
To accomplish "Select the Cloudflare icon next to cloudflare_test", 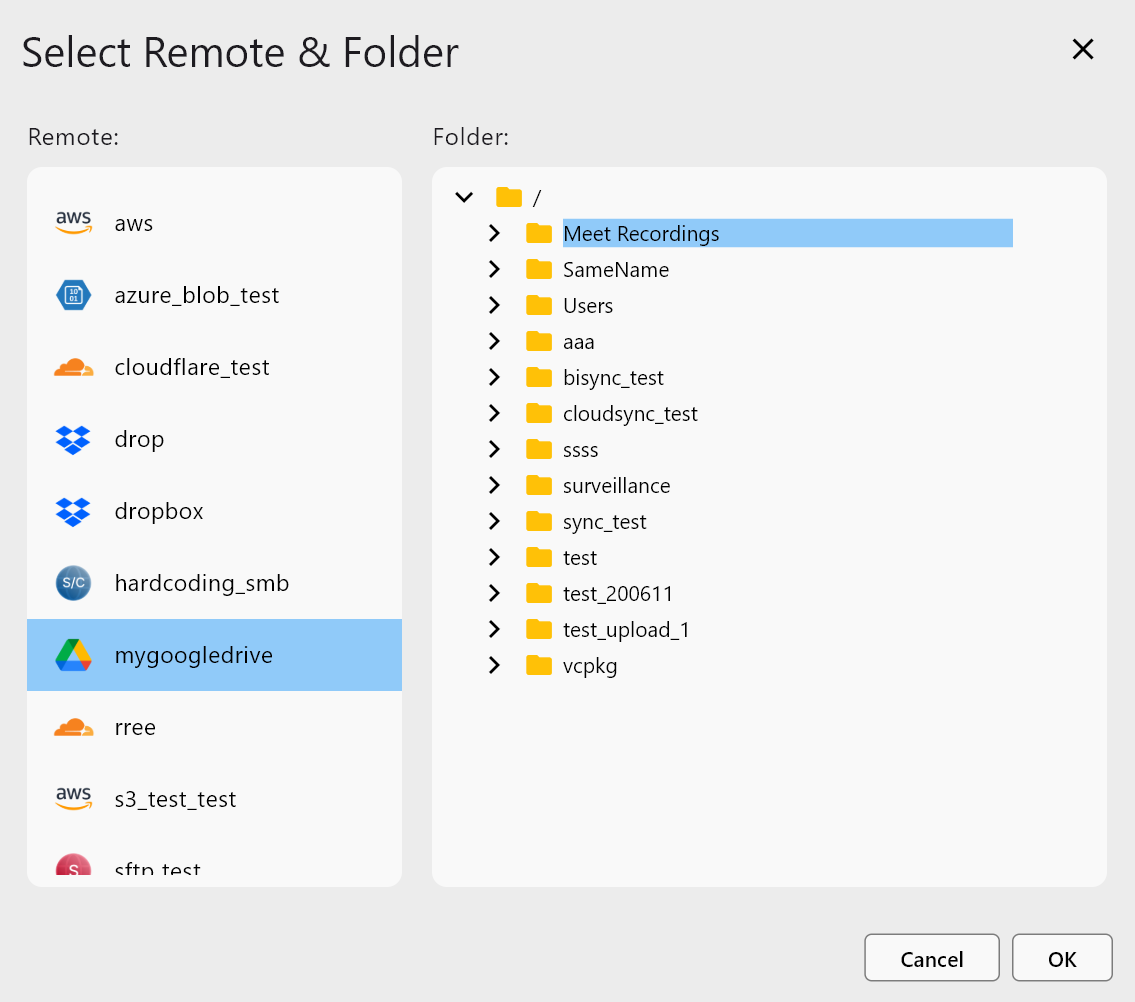I will 73,366.
